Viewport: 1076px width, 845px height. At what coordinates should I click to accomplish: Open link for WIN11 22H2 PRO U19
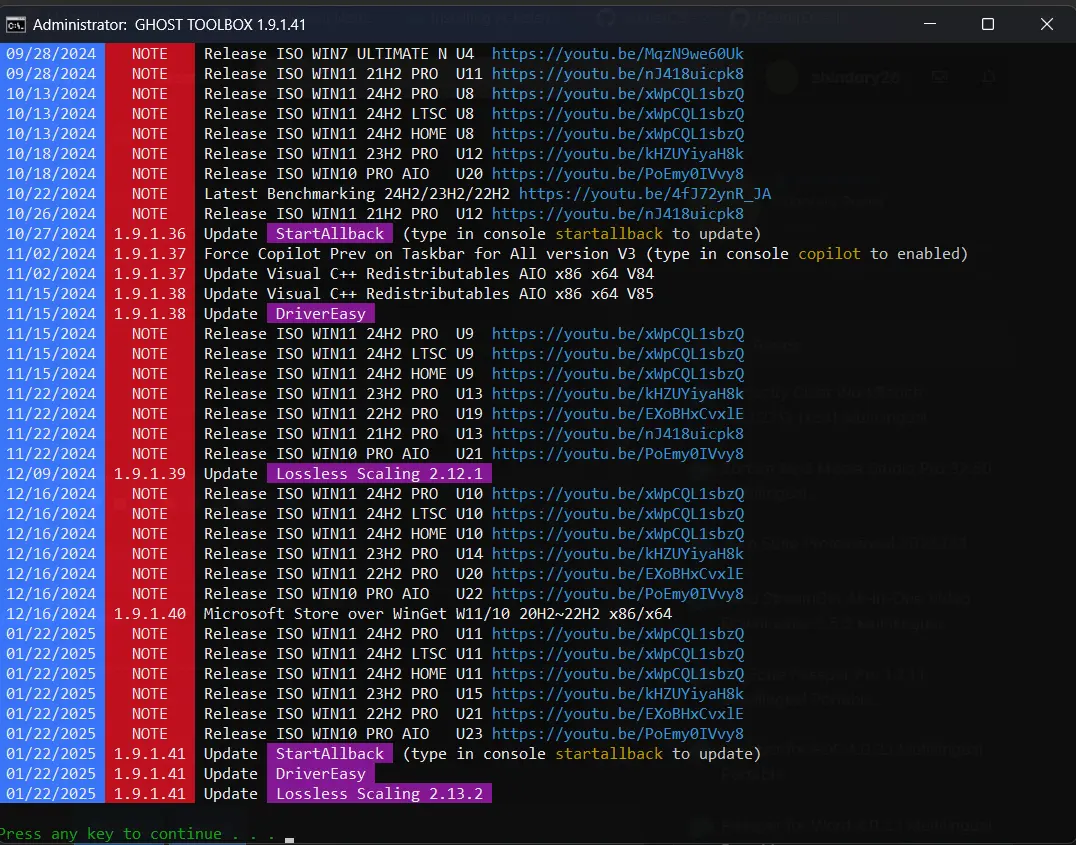(618, 413)
